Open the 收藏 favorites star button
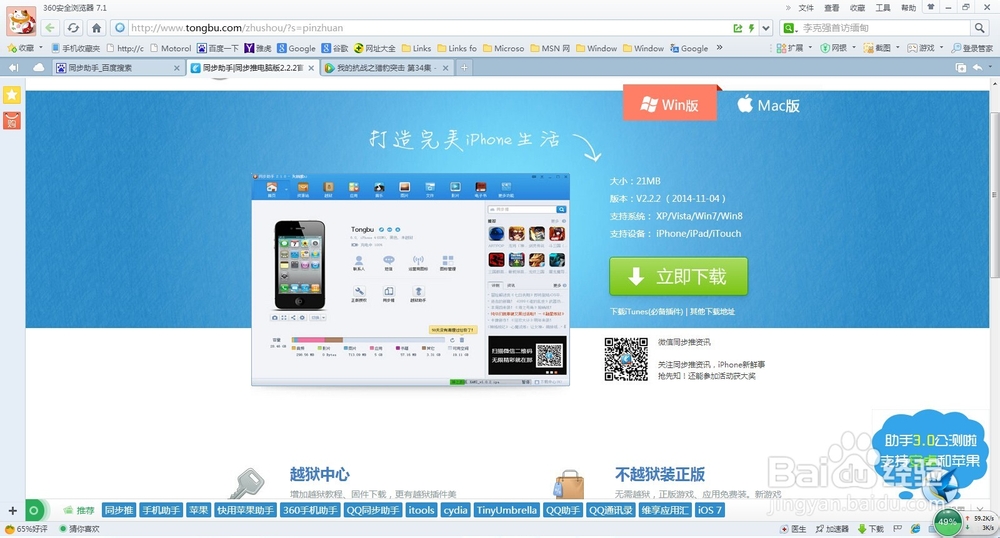Viewport: 1000px width, 538px height. tap(20, 48)
